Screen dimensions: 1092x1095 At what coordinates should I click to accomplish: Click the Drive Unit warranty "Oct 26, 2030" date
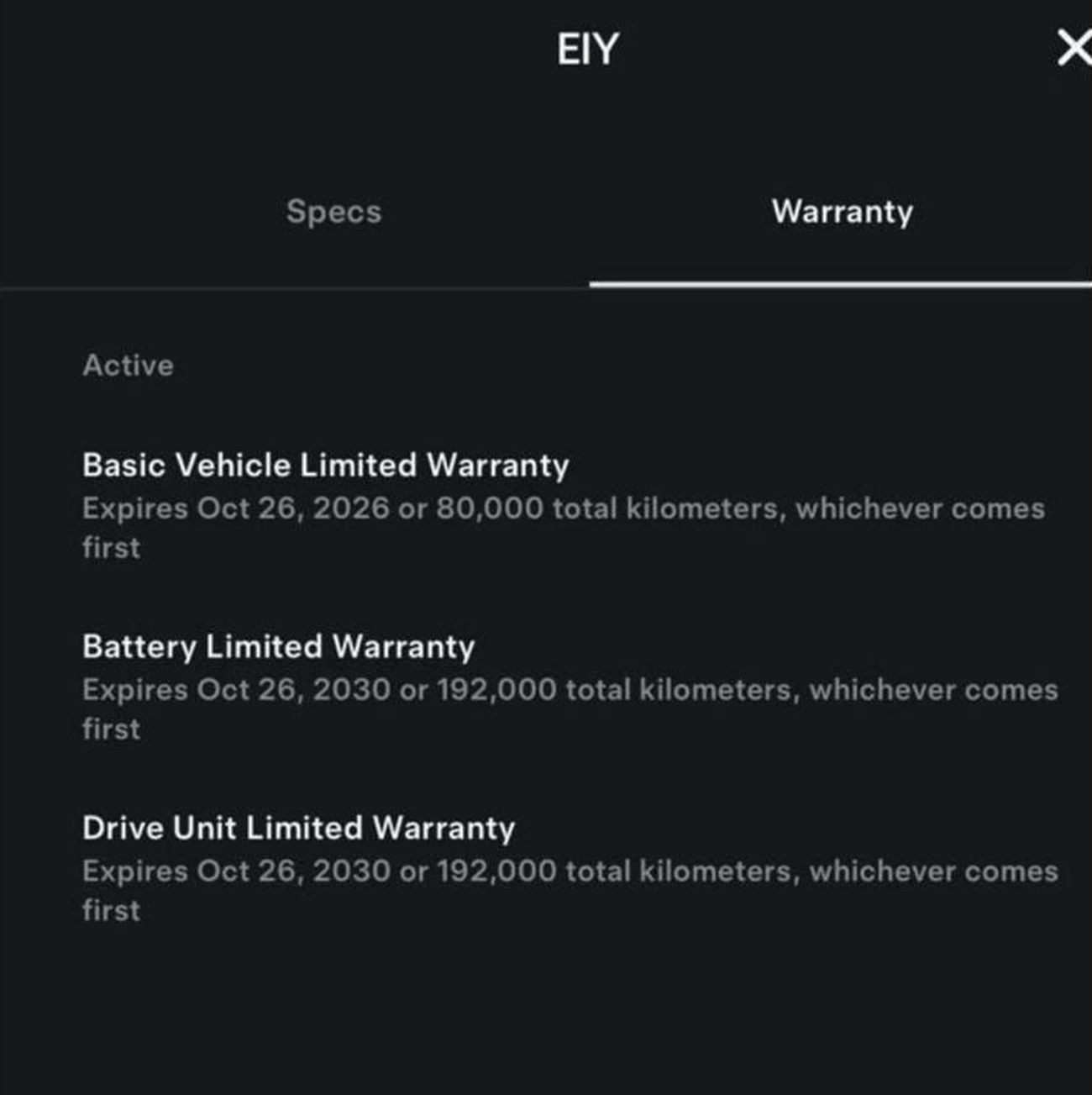(293, 871)
